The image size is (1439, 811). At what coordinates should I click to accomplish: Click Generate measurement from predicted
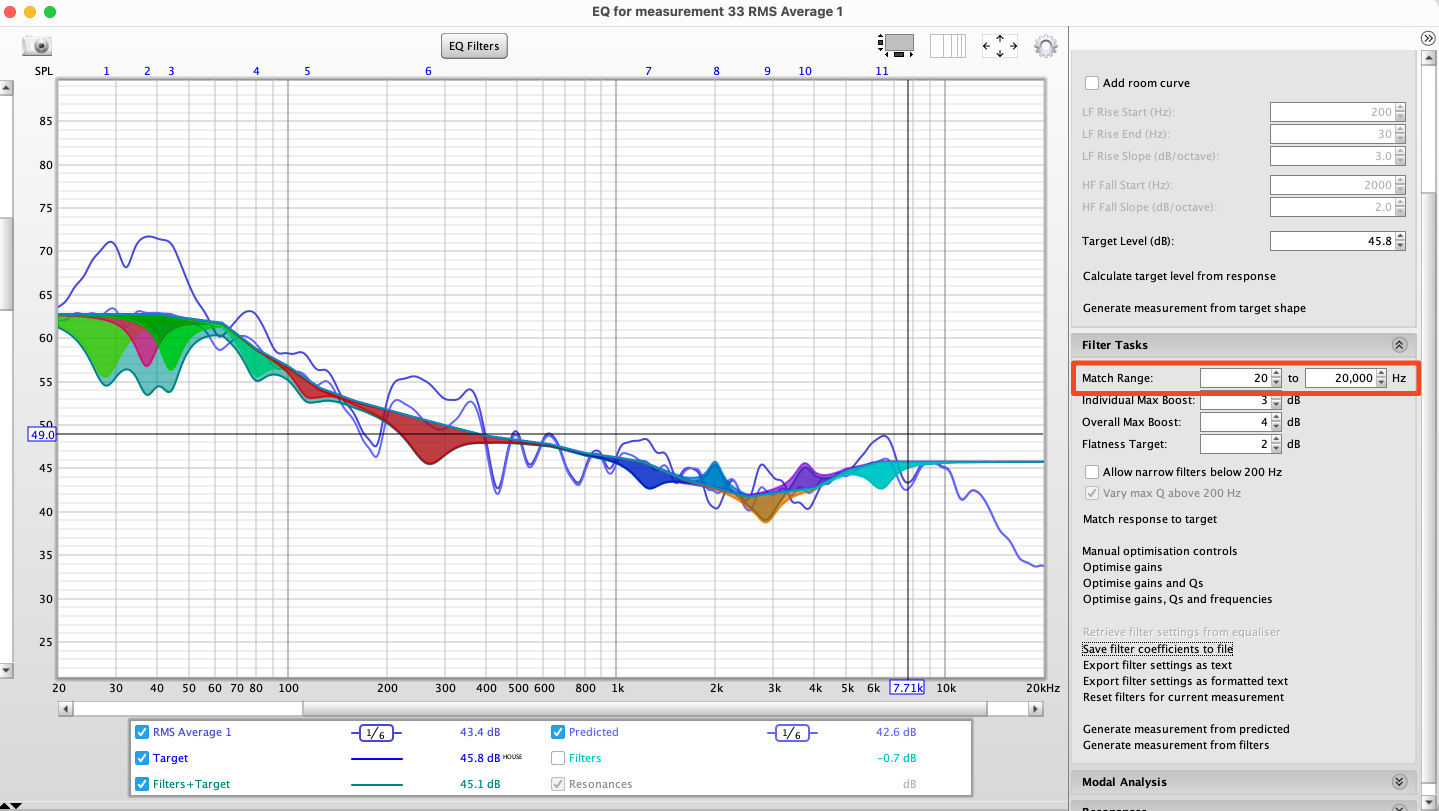pyautogui.click(x=1186, y=729)
